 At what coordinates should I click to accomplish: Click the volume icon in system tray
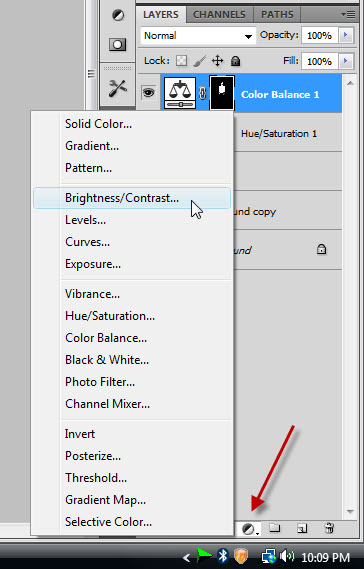click(287, 556)
